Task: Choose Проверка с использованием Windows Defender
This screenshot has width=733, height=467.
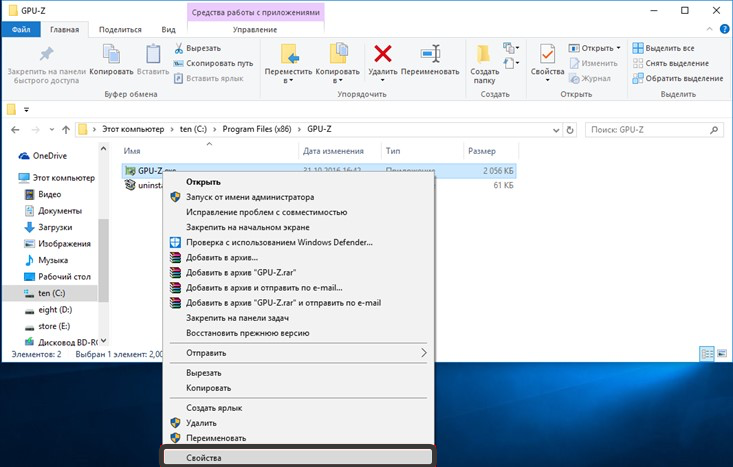Action: [x=299, y=242]
